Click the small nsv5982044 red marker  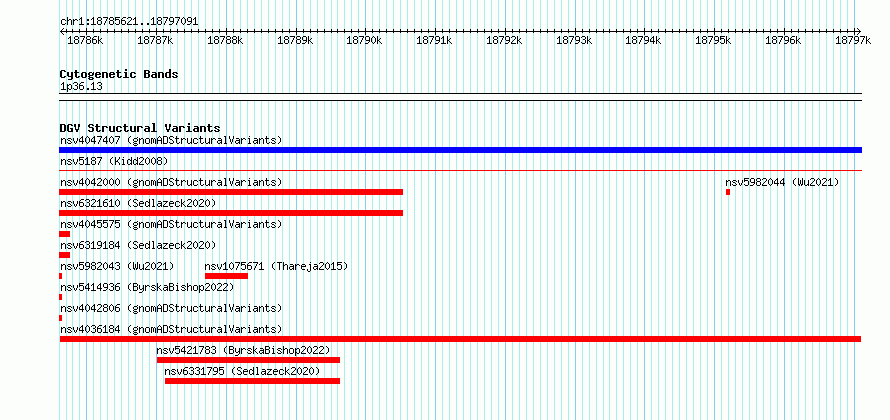(728, 192)
